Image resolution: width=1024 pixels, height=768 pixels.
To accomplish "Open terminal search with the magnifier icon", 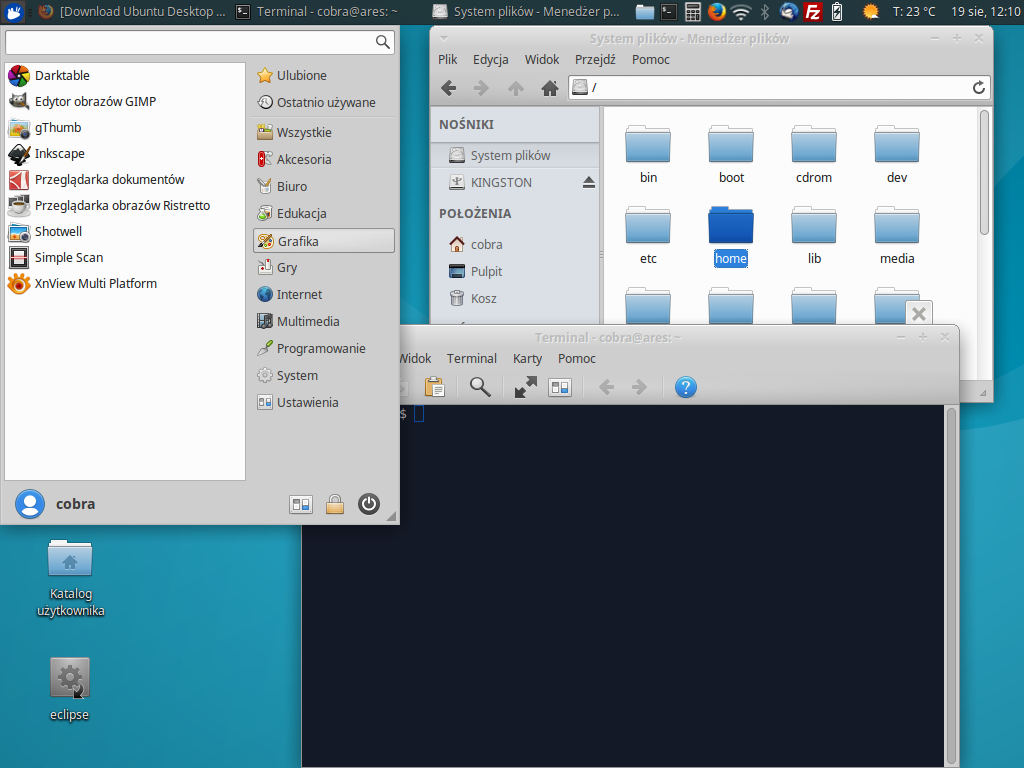I will tap(479, 386).
